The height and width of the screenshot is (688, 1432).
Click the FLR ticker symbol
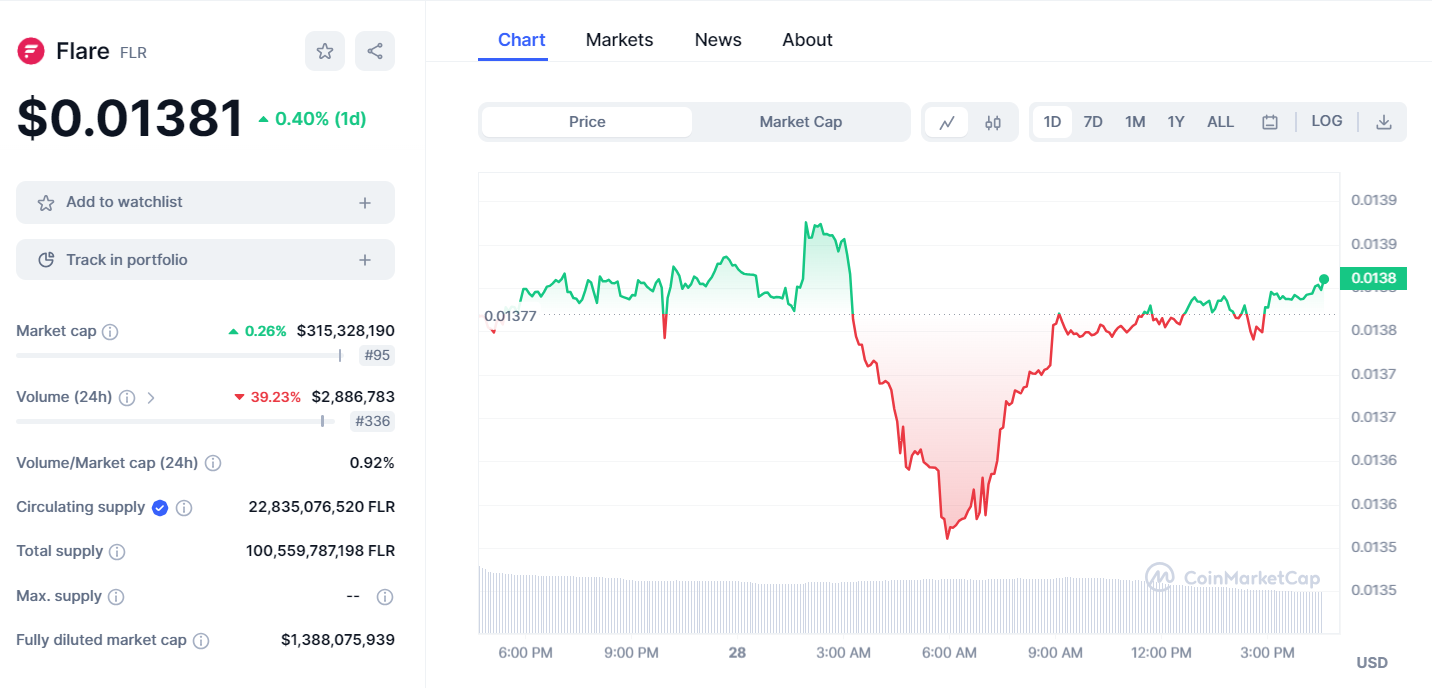133,53
